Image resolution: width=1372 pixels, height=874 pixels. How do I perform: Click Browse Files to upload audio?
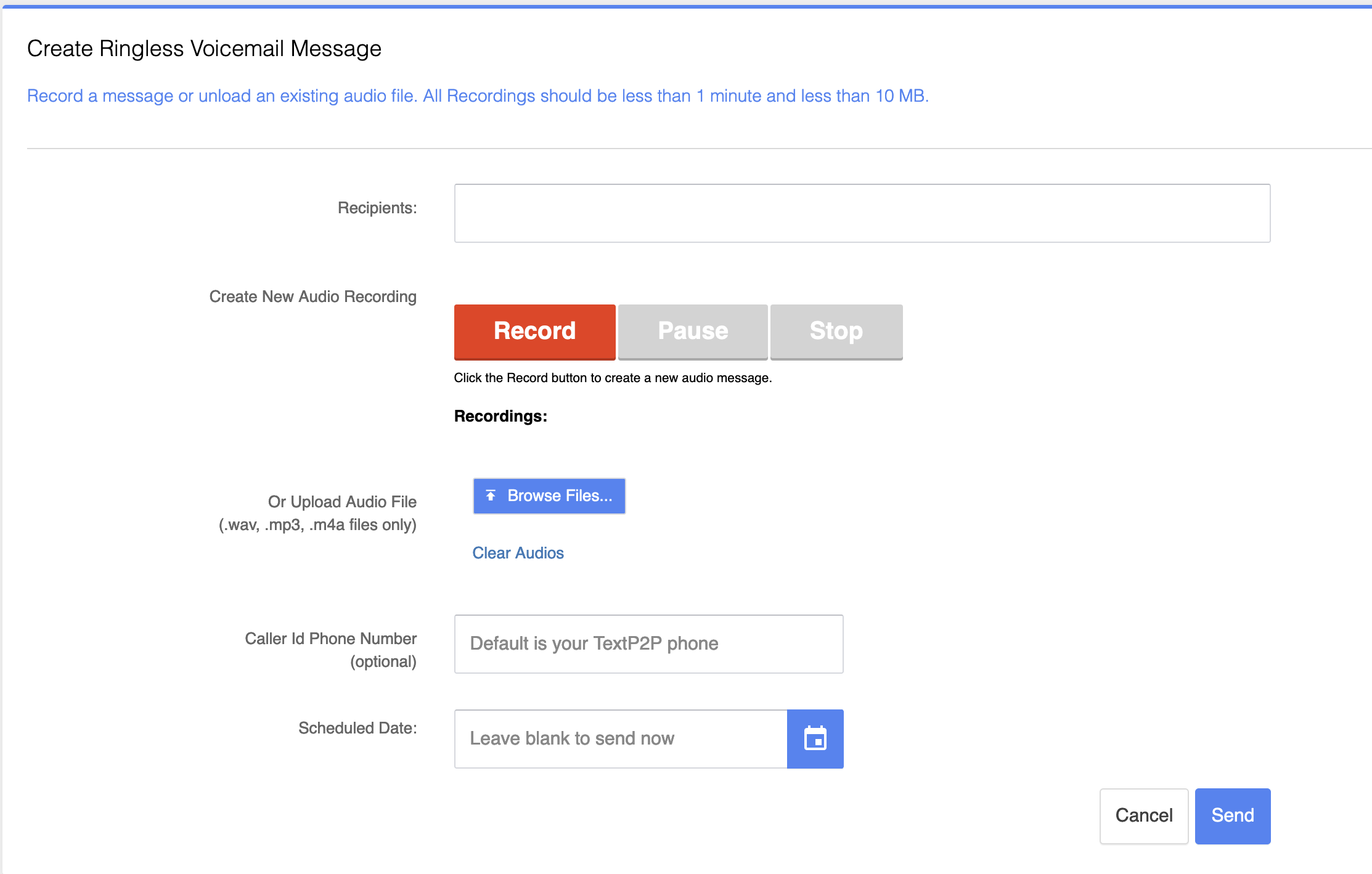click(549, 496)
